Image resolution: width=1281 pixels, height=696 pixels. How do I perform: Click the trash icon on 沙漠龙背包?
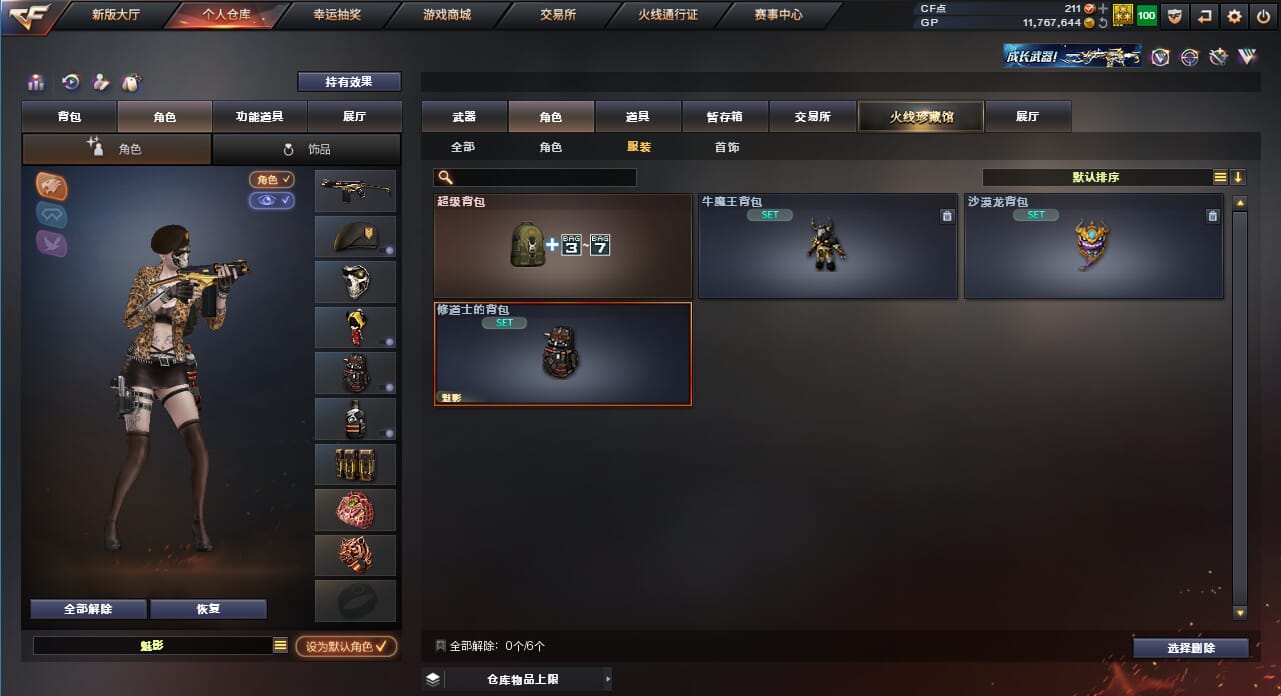click(x=1212, y=215)
